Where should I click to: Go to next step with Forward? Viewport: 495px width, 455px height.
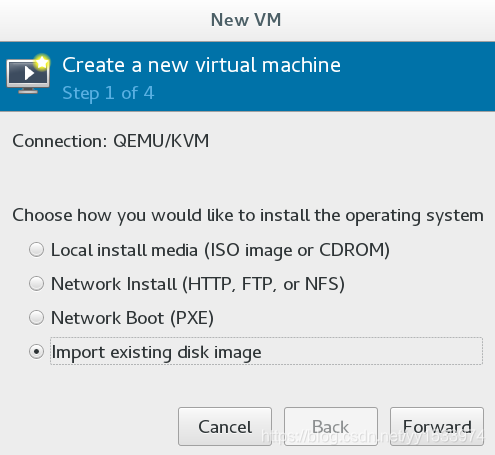437,426
